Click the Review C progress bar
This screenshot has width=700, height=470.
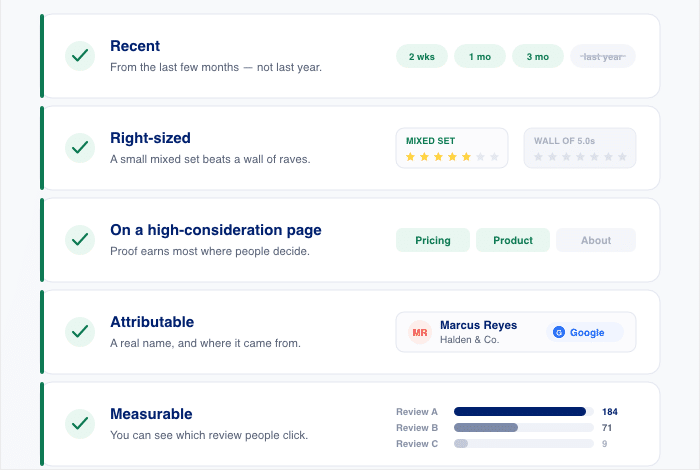click(x=524, y=444)
